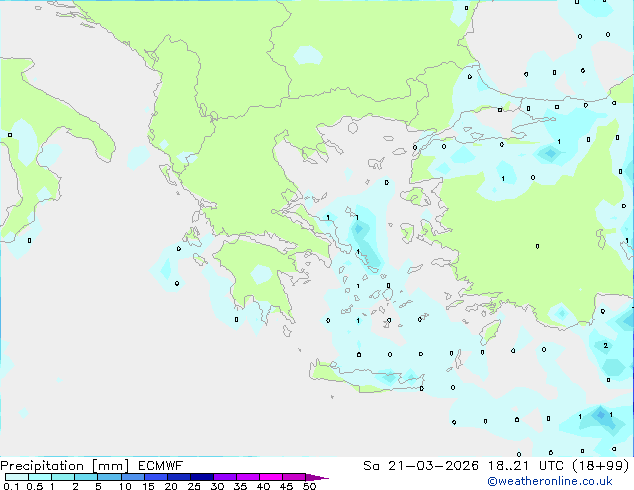Click the '(18+99)' forecast offset text

tap(601, 466)
